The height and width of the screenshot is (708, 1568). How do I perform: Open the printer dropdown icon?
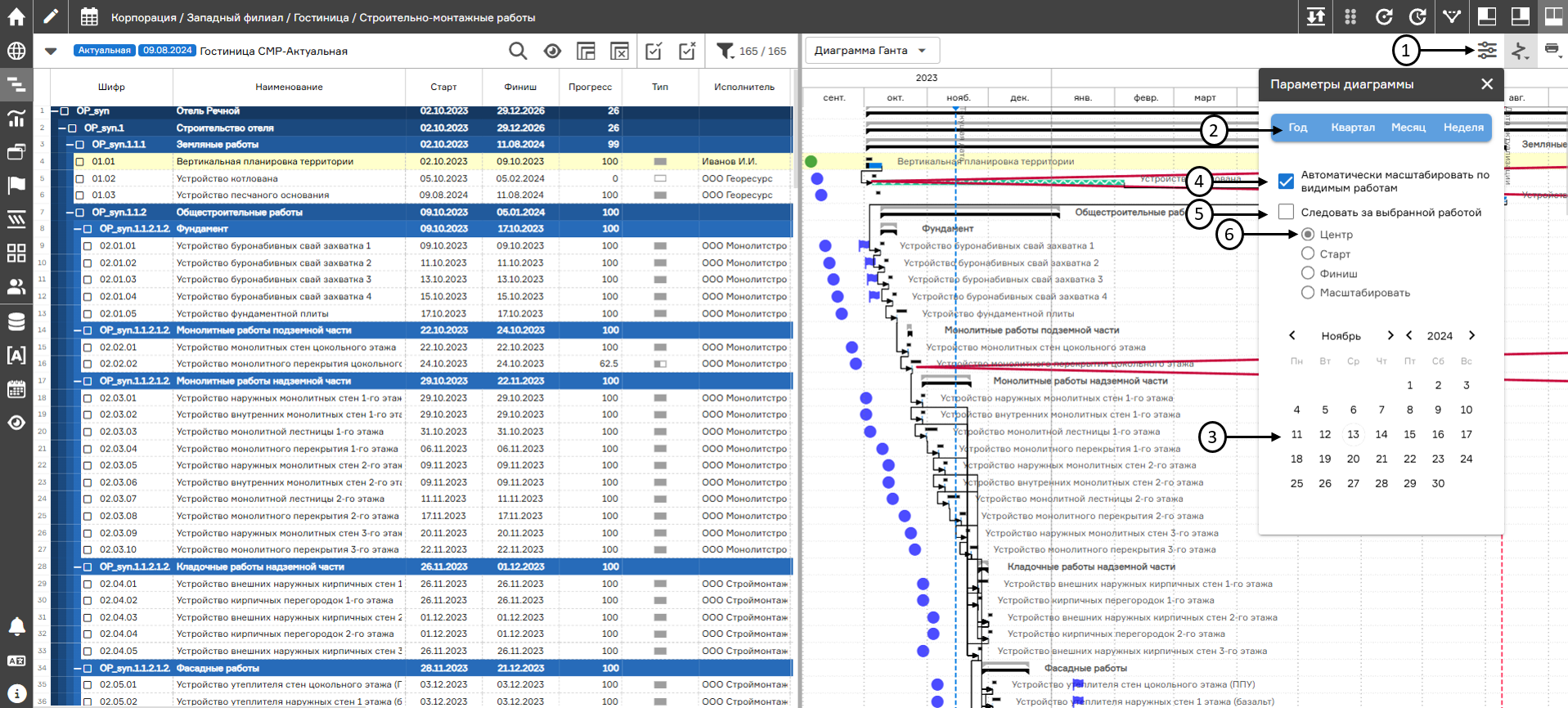click(1553, 51)
